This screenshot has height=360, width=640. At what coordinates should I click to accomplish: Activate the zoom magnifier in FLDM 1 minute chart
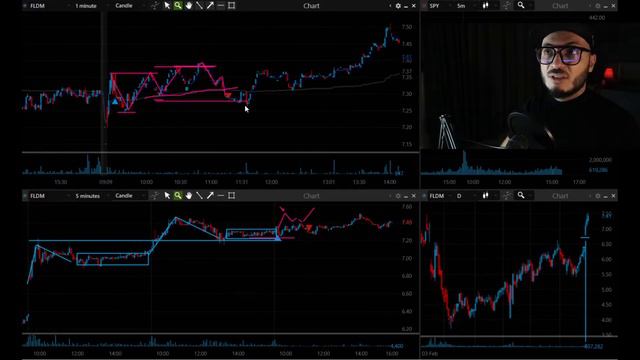[x=178, y=6]
